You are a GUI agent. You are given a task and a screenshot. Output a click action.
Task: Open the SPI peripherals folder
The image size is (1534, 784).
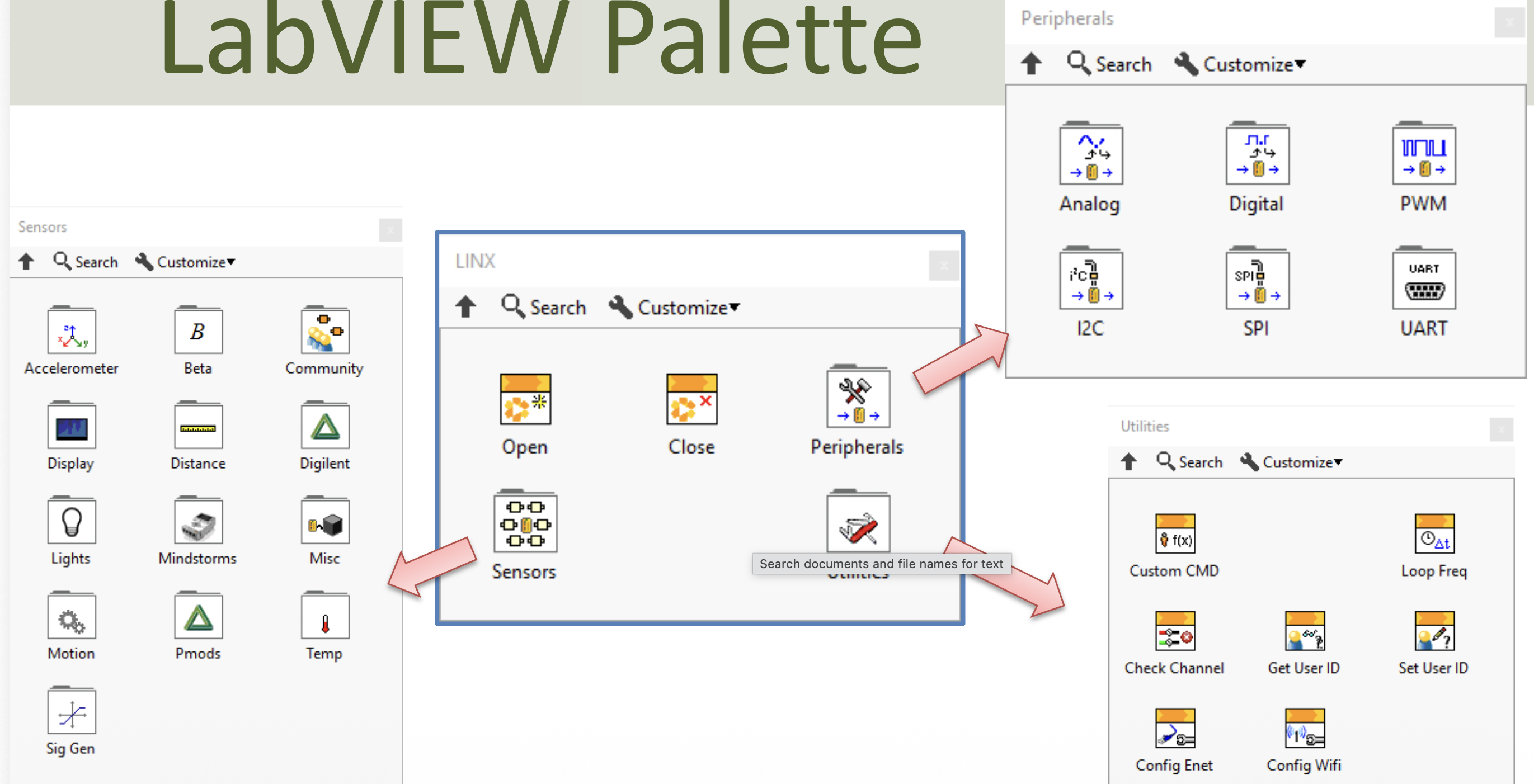(1257, 278)
